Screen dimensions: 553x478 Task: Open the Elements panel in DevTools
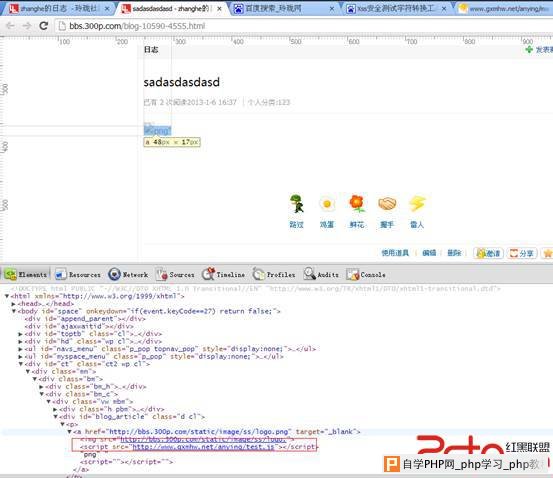click(x=25, y=274)
